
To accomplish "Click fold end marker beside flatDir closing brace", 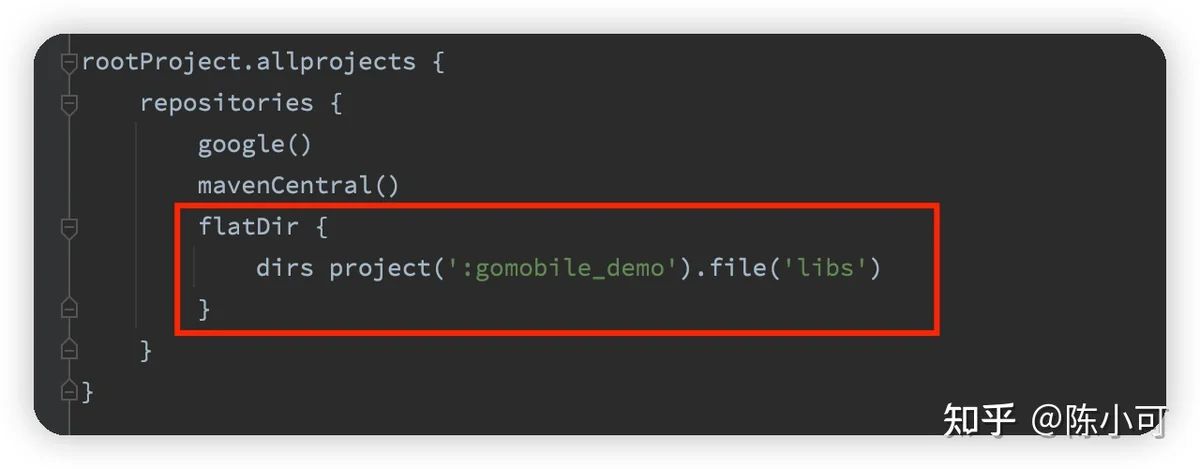I will pos(68,308).
